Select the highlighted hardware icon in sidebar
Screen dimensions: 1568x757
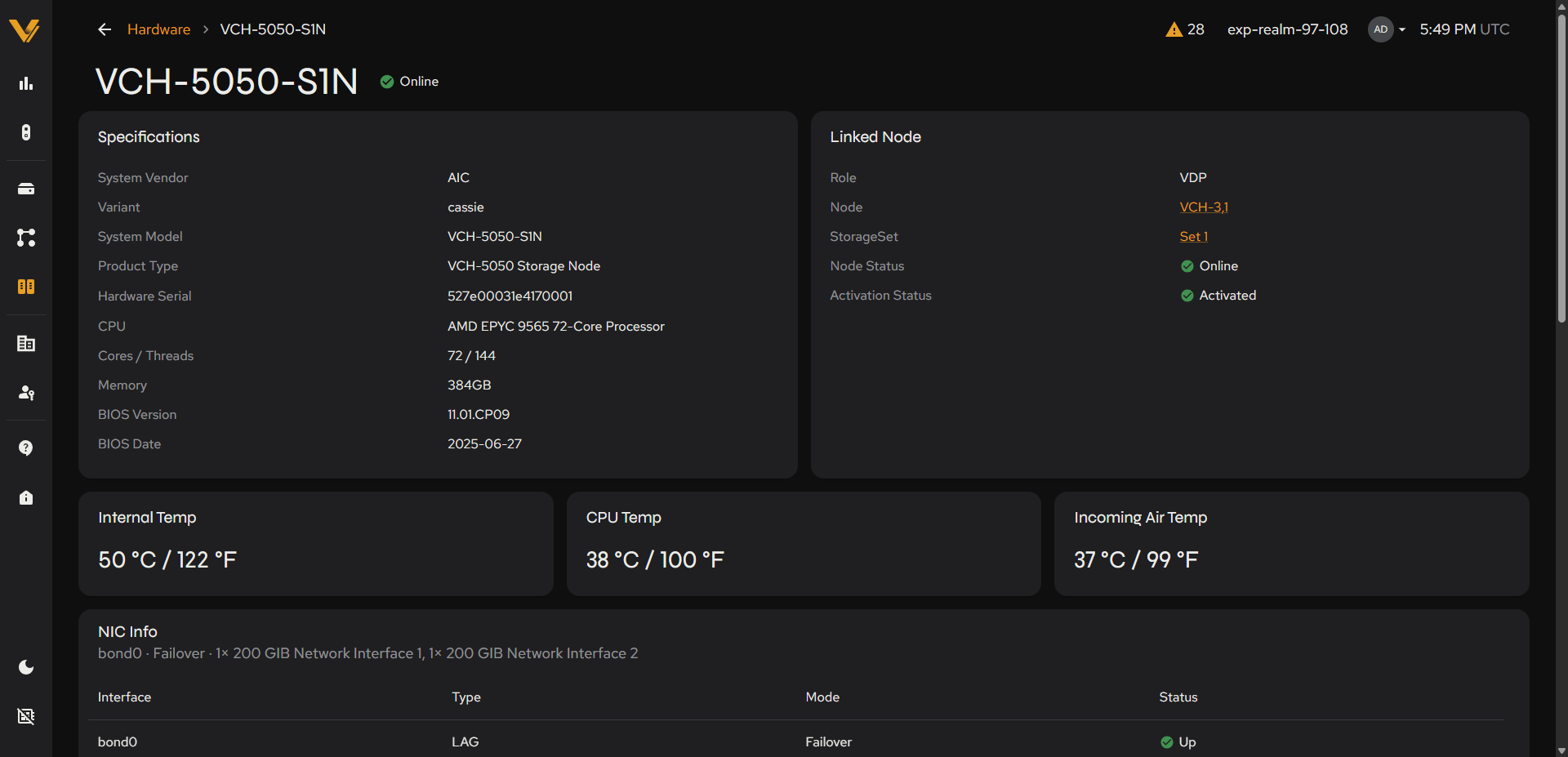coord(26,287)
